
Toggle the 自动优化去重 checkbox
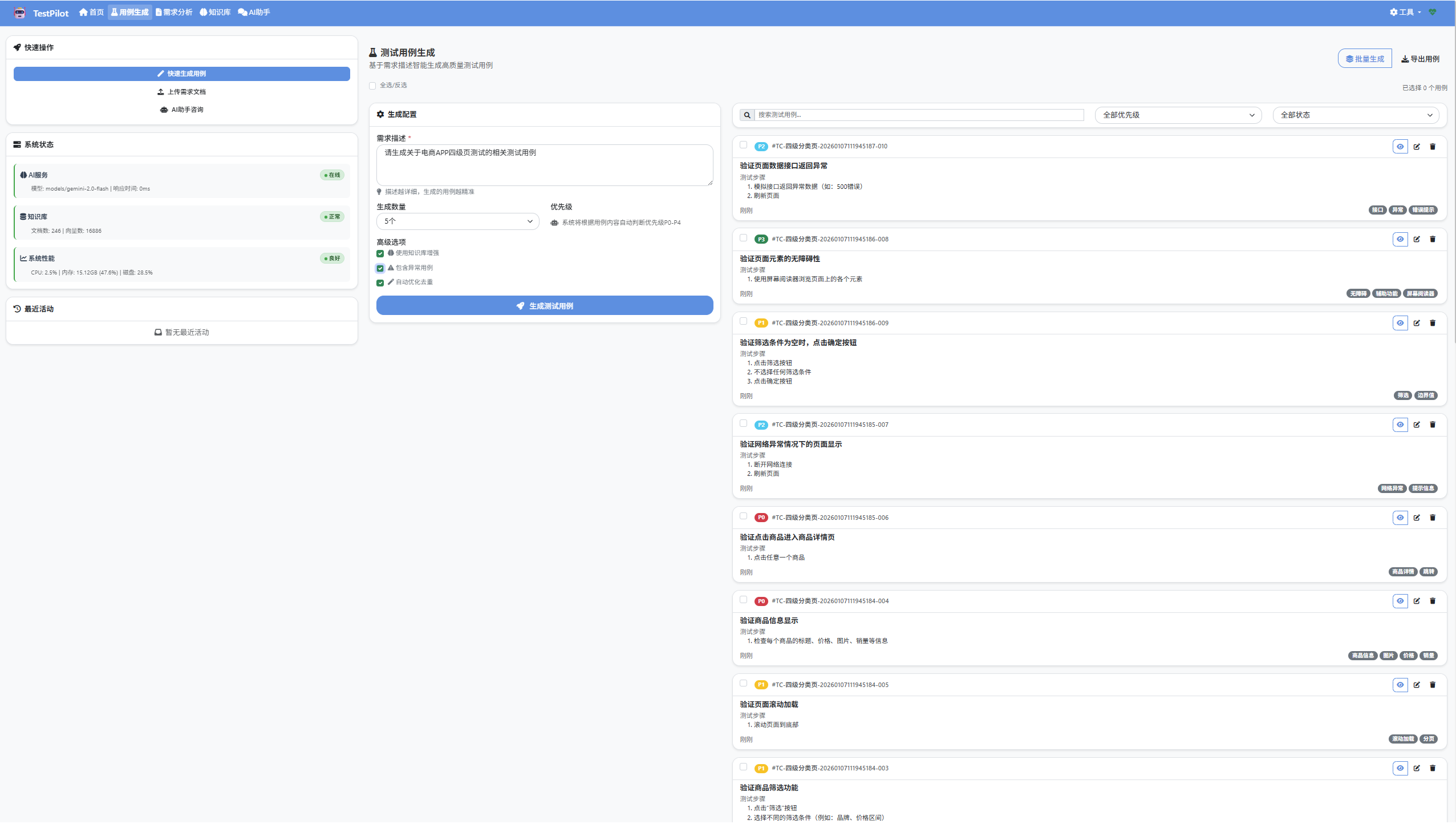380,282
